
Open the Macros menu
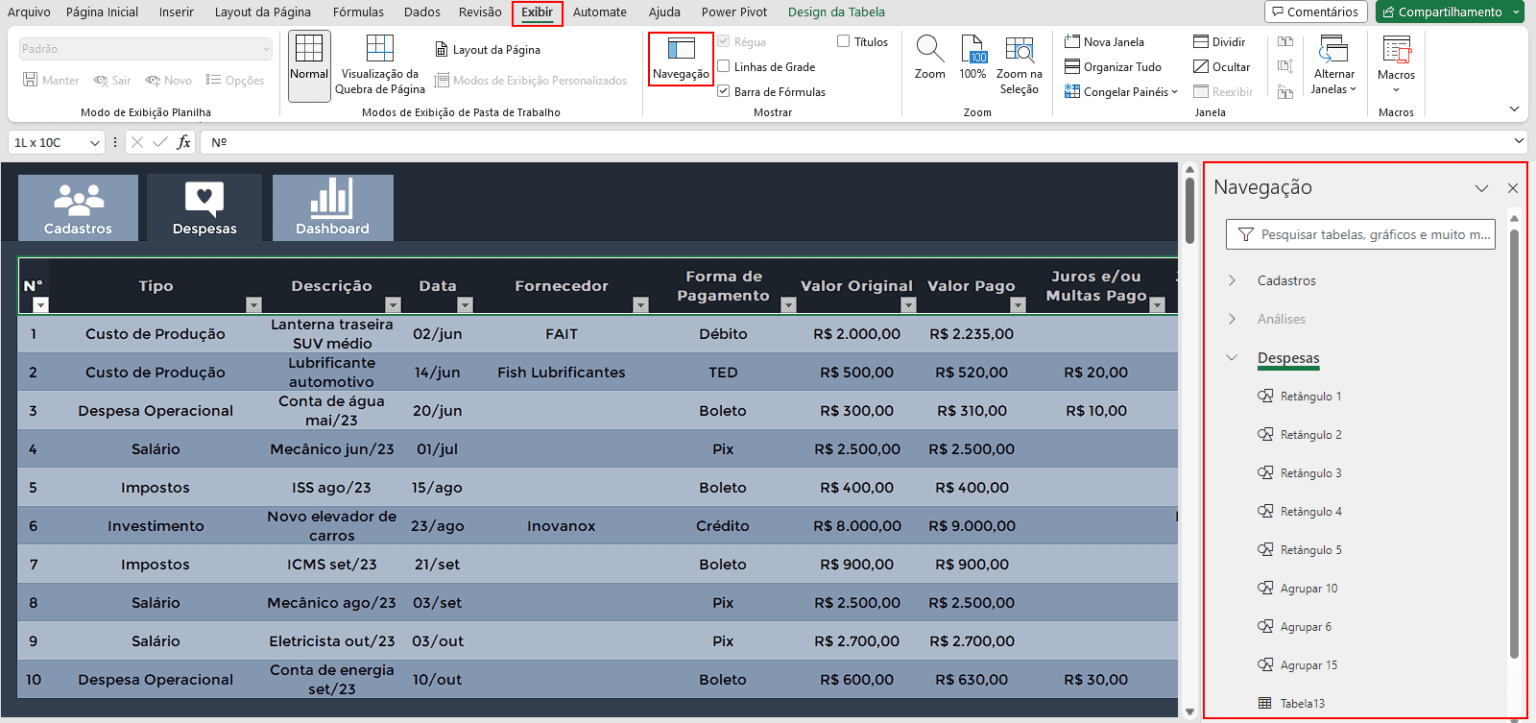click(x=1396, y=65)
